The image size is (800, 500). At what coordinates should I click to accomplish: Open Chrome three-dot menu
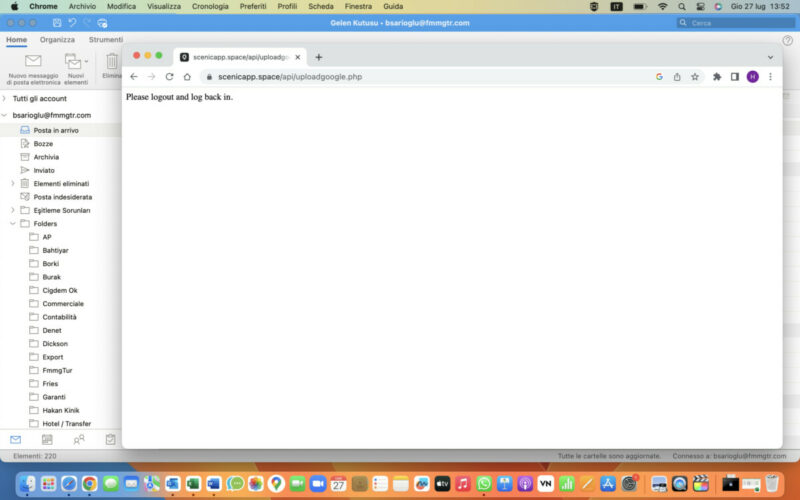pyautogui.click(x=770, y=76)
